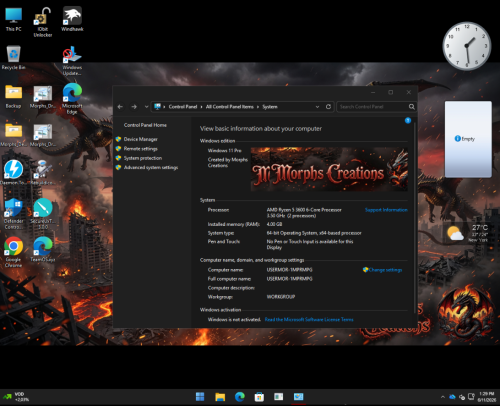This screenshot has width=500, height=406.
Task: Open System protection link
Action: pyautogui.click(x=143, y=158)
